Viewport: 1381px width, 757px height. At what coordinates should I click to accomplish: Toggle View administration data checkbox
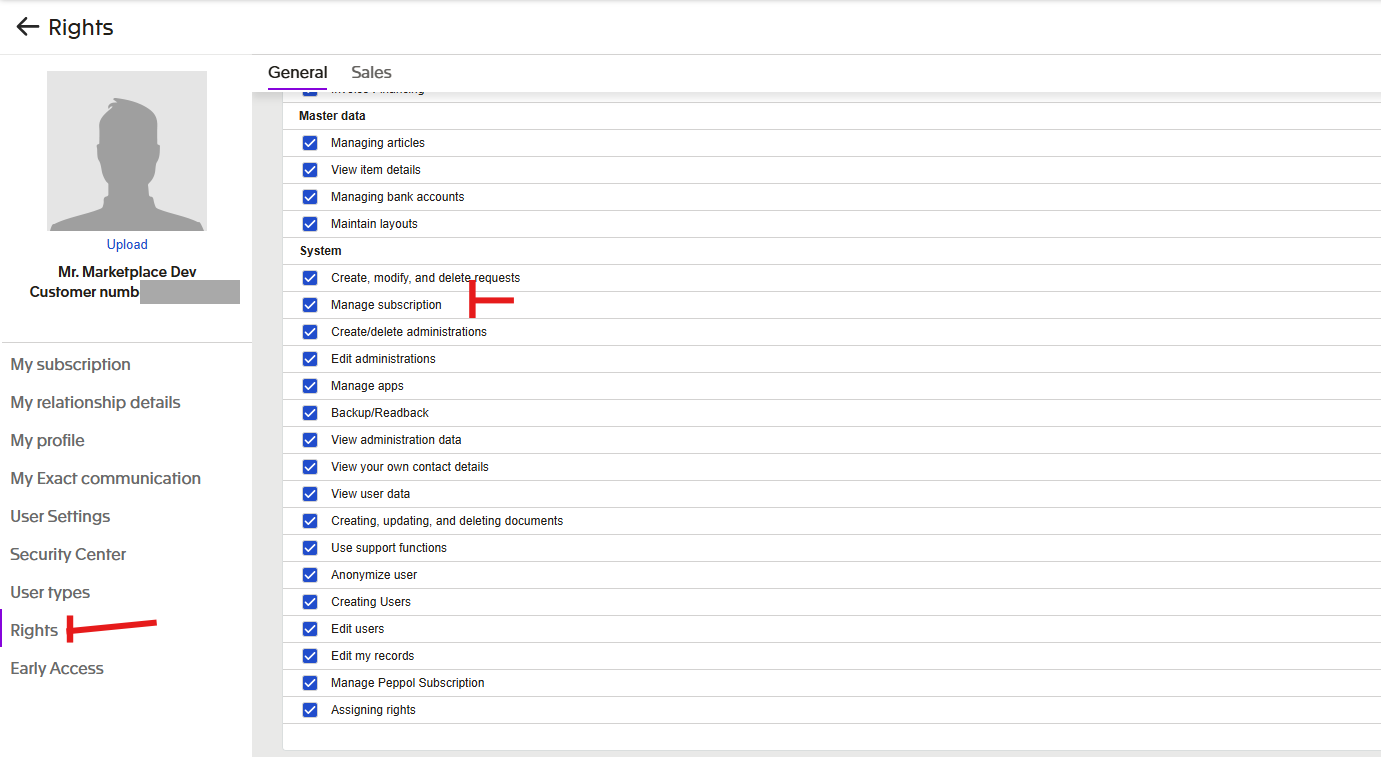310,440
